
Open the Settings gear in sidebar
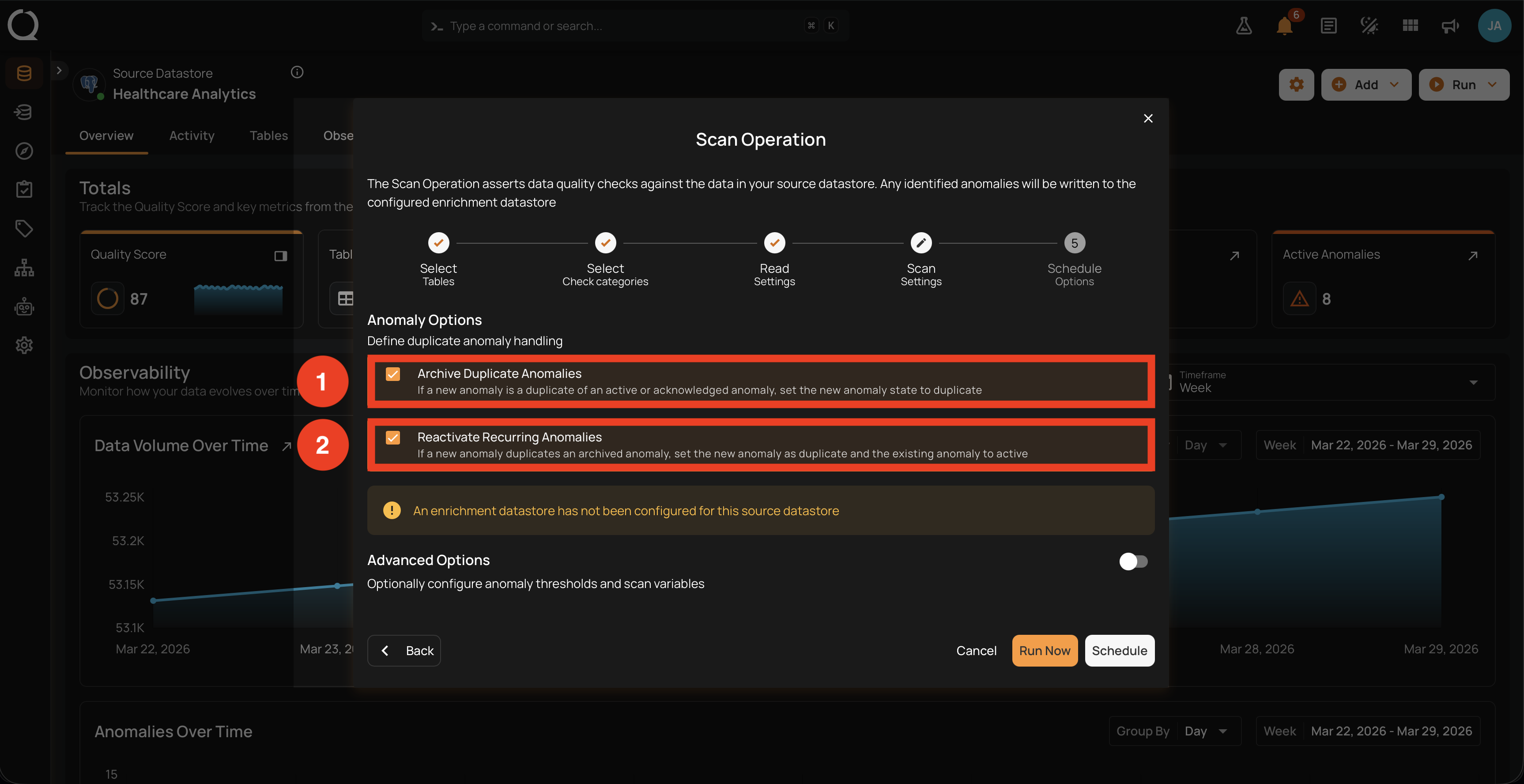[x=24, y=345]
